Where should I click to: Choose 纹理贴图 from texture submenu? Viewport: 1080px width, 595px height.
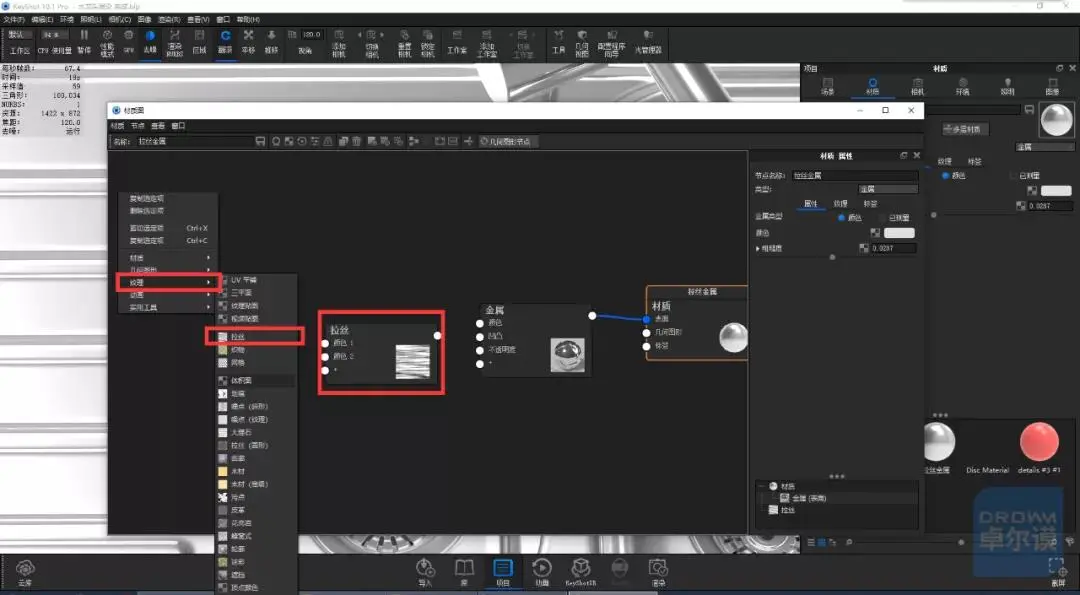coord(256,306)
